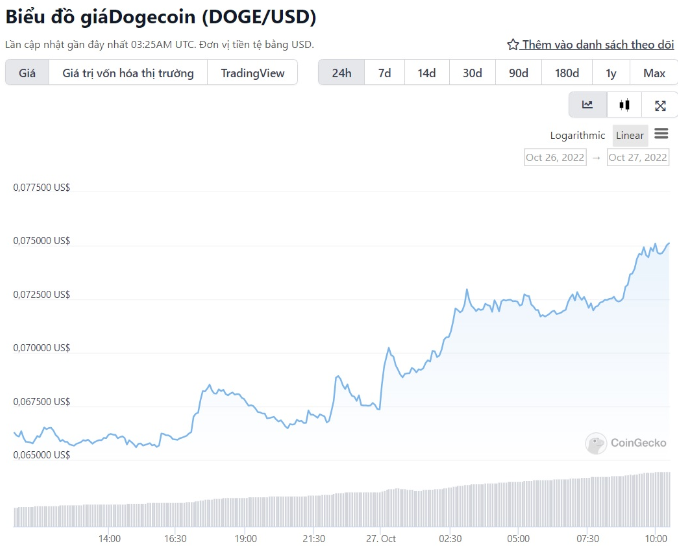Choose the 1y time range
The width and height of the screenshot is (678, 549).
(x=611, y=73)
